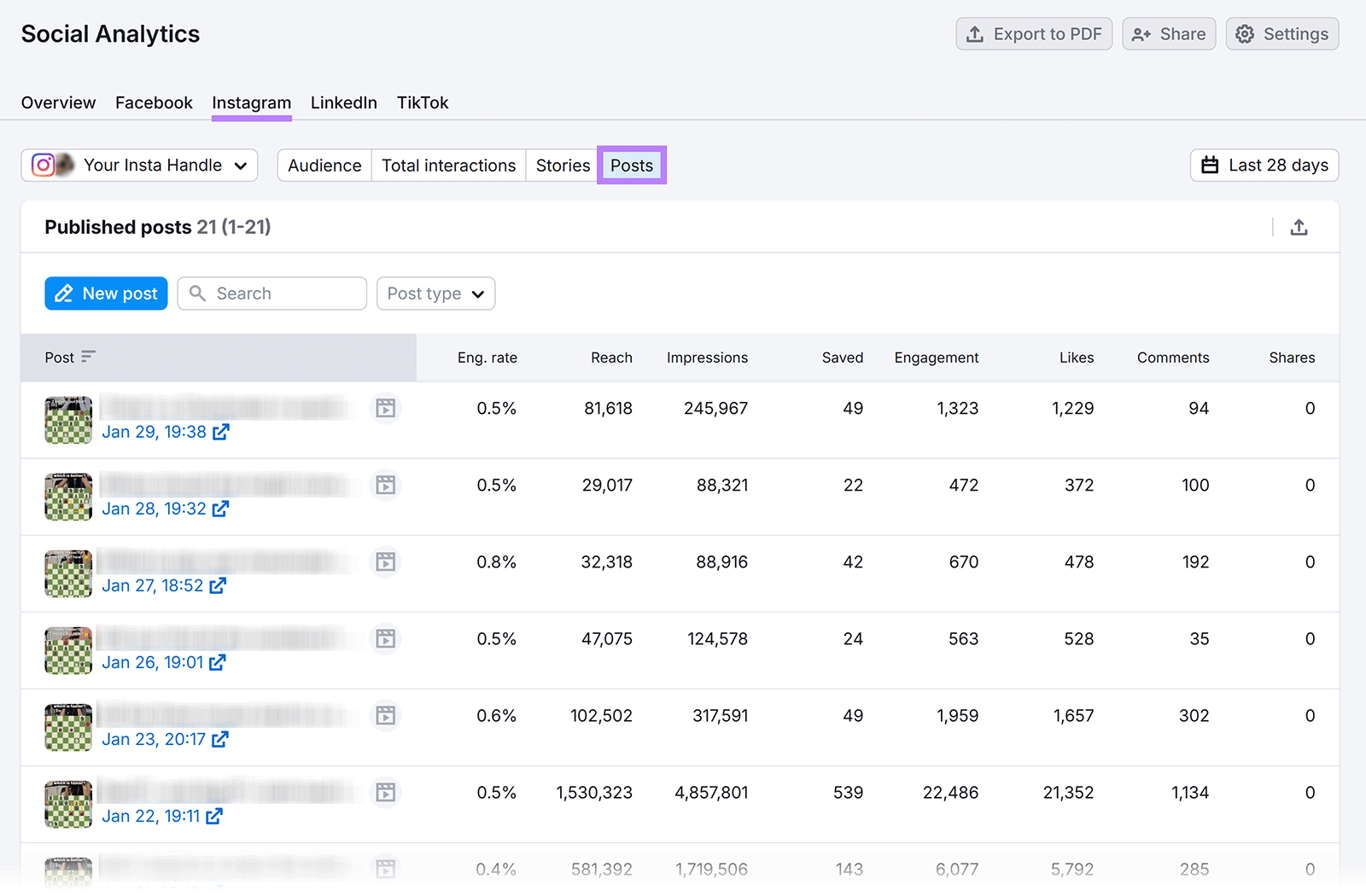Click the reel icon on the Jan 29 post row
Image resolution: width=1366 pixels, height=896 pixels.
click(385, 408)
